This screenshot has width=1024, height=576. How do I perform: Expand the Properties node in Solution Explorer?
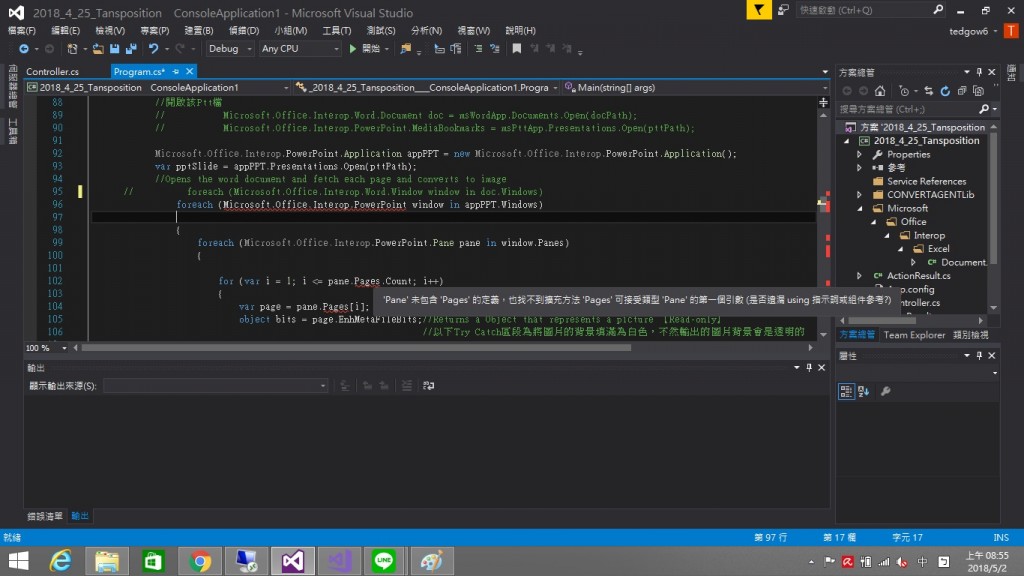859,155
